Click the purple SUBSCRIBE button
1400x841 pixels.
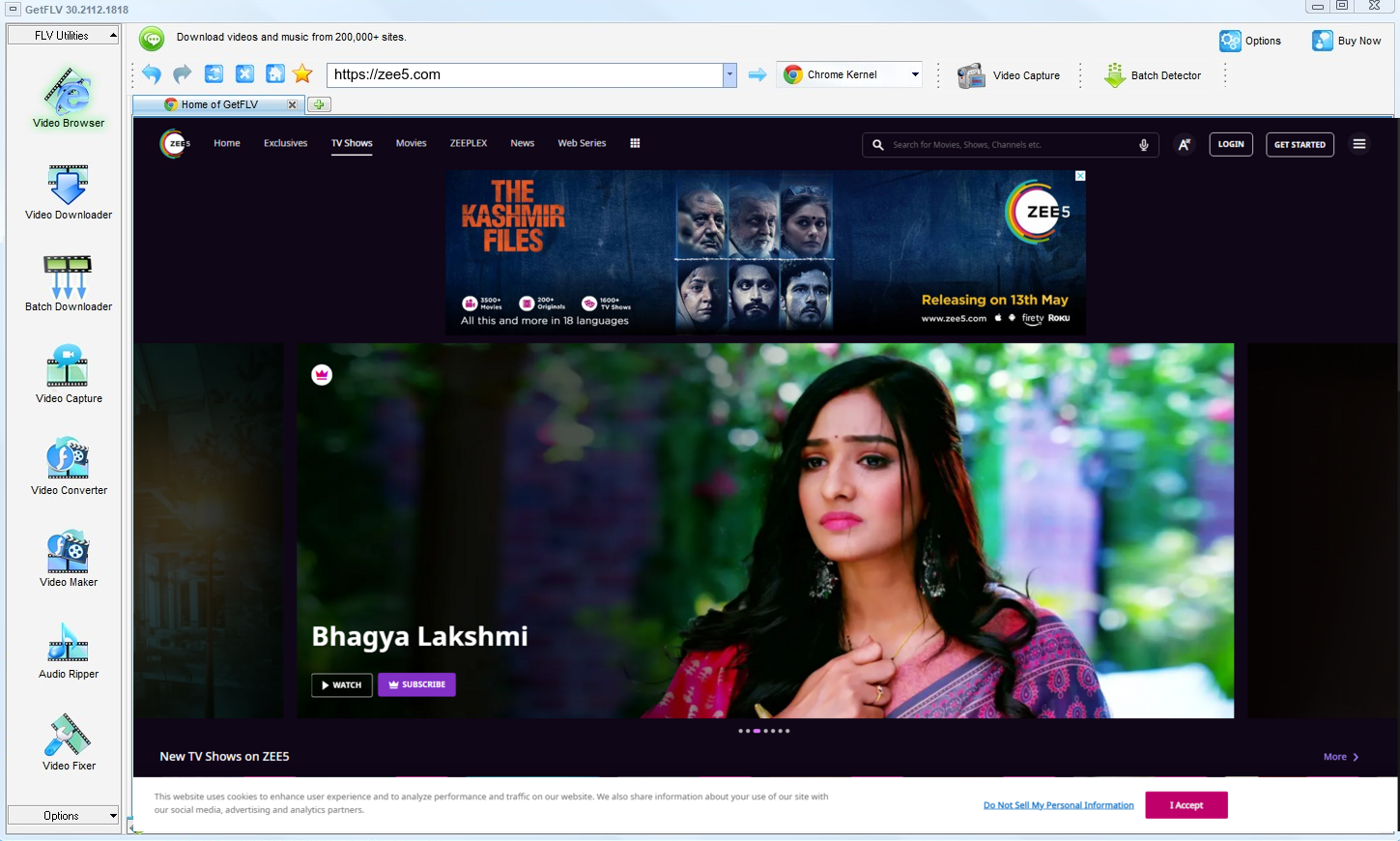point(416,684)
